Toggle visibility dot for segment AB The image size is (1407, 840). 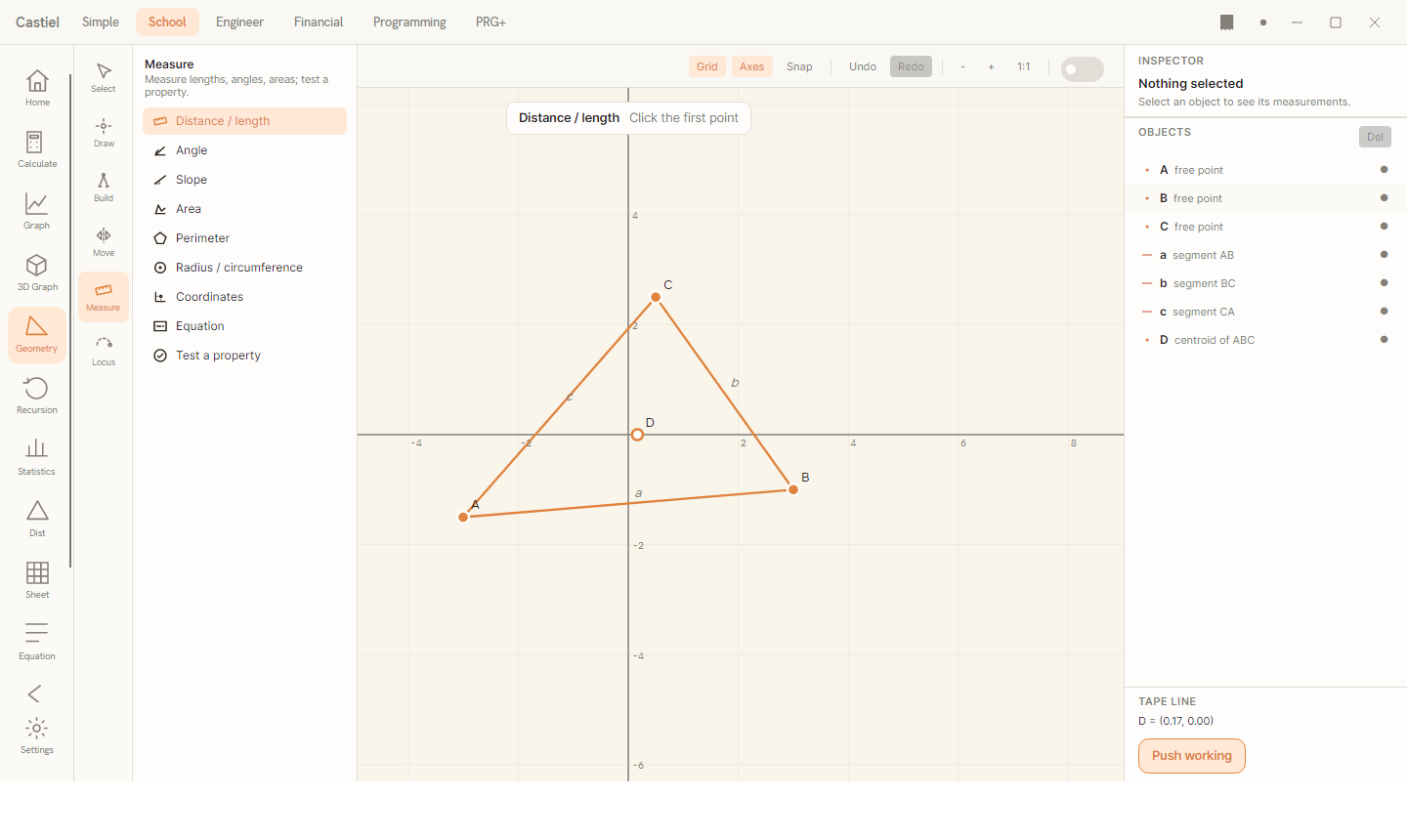coord(1384,255)
